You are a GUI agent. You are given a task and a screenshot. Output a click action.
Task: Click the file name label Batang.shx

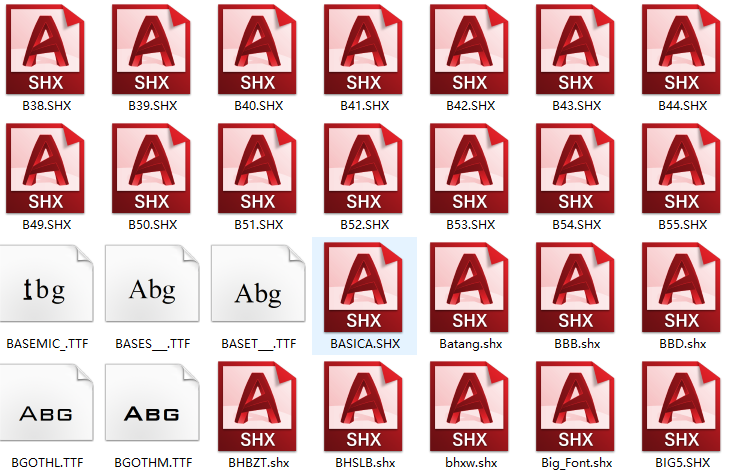point(471,344)
